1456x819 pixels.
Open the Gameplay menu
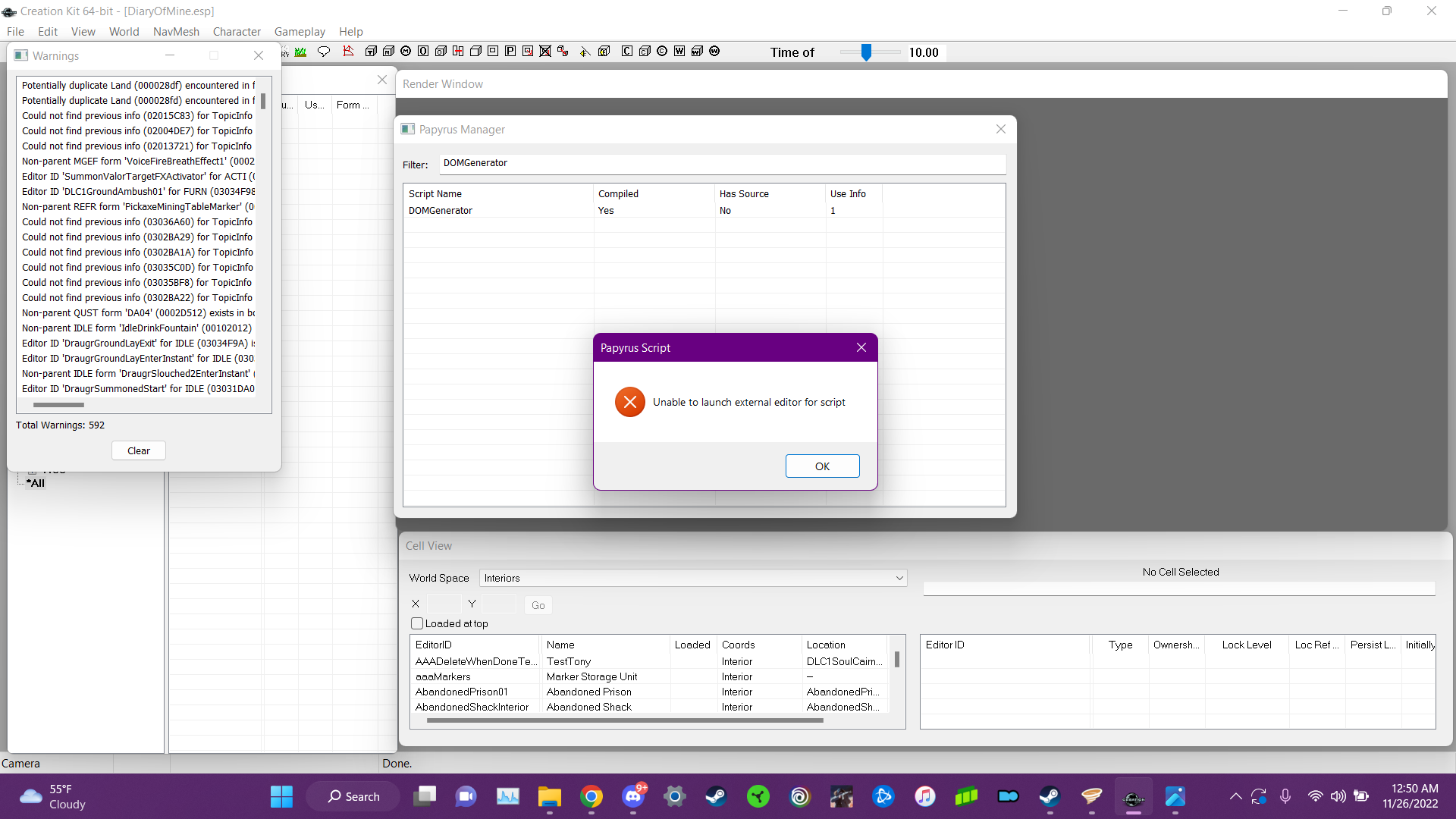(300, 32)
